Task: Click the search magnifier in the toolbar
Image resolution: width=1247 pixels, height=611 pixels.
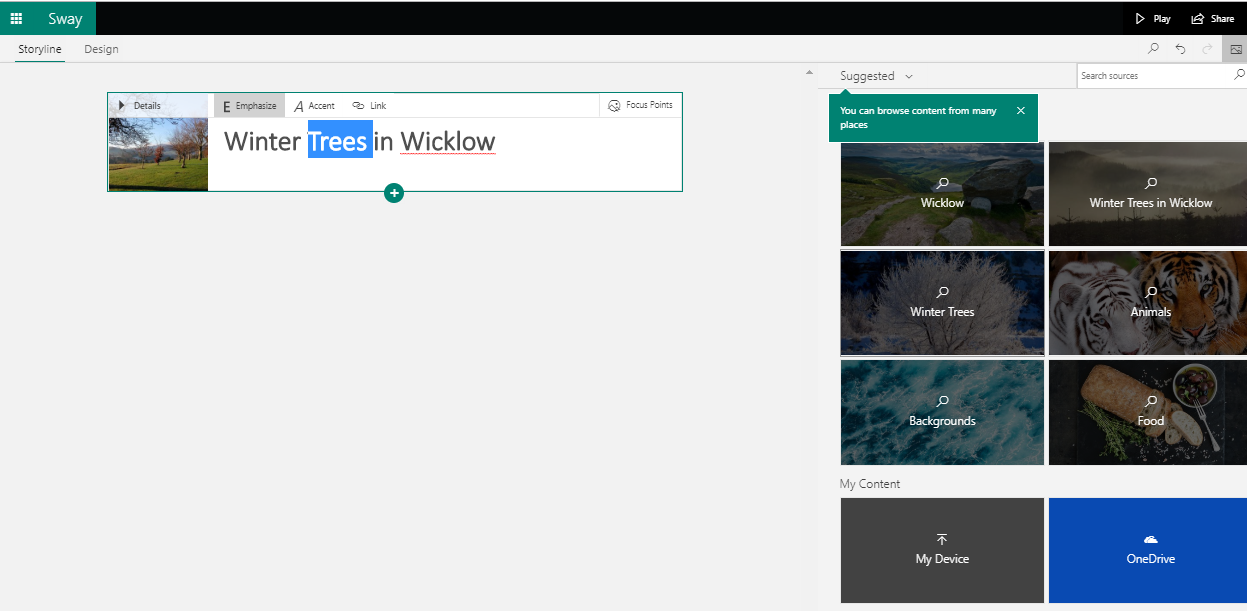Action: pyautogui.click(x=1153, y=49)
